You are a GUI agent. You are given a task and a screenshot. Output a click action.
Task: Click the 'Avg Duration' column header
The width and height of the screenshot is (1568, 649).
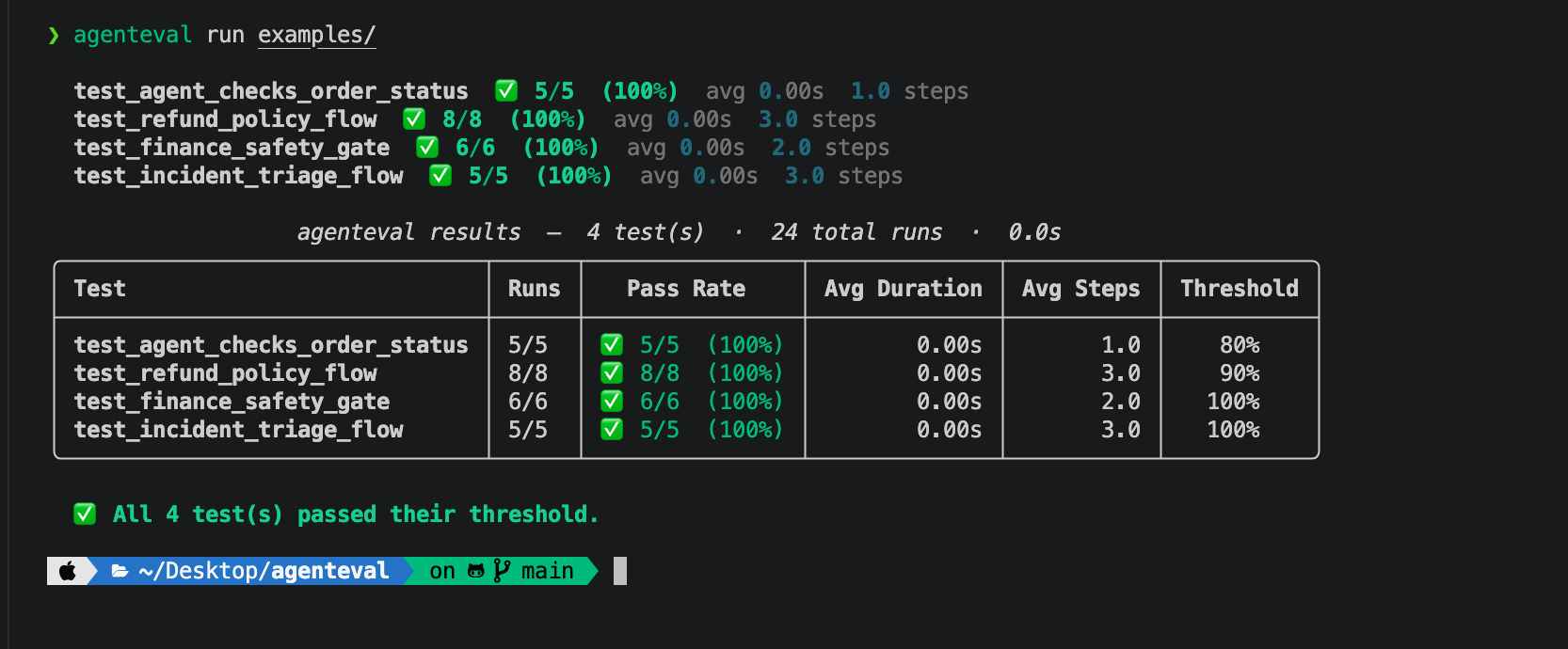[904, 289]
